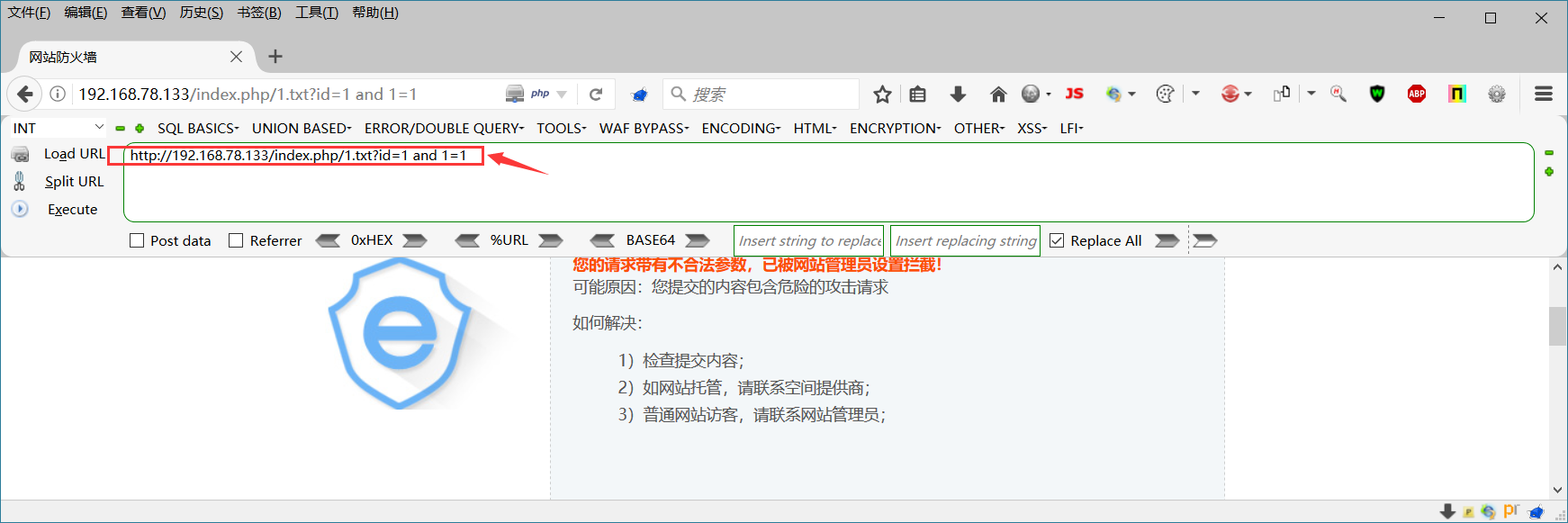1568x523 pixels.
Task: Click the grey globe extension icon
Action: point(1031,94)
